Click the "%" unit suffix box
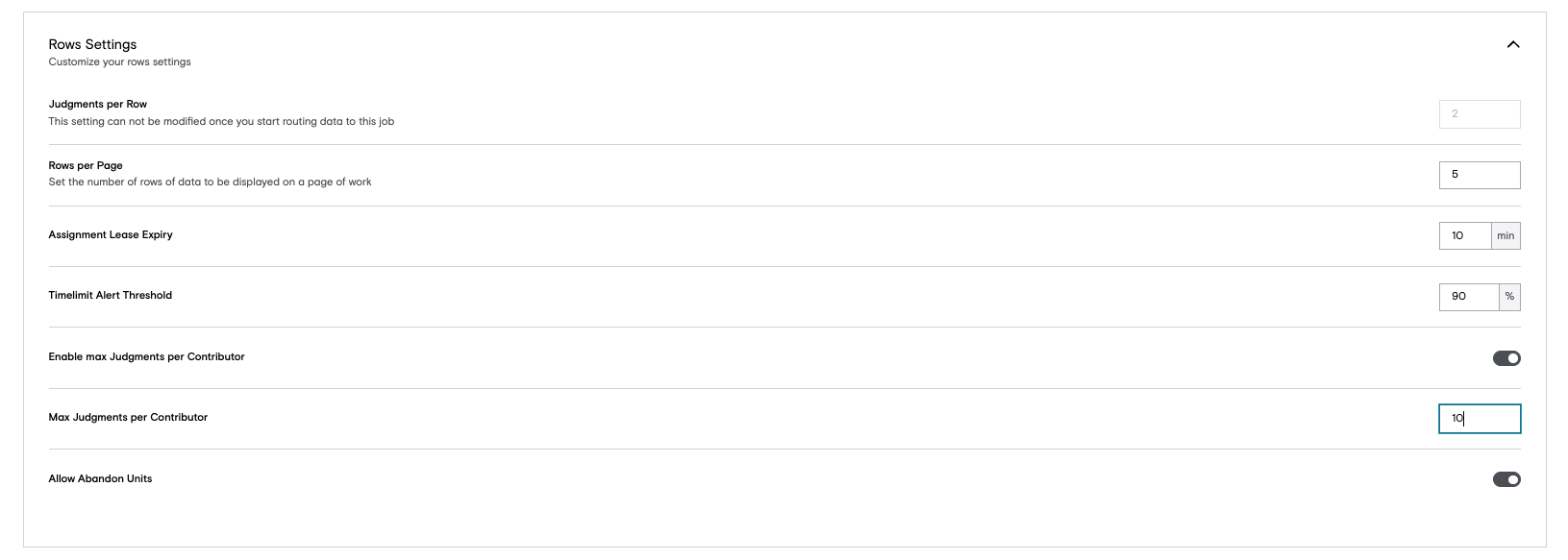The width and height of the screenshot is (1568, 560). click(x=1509, y=297)
